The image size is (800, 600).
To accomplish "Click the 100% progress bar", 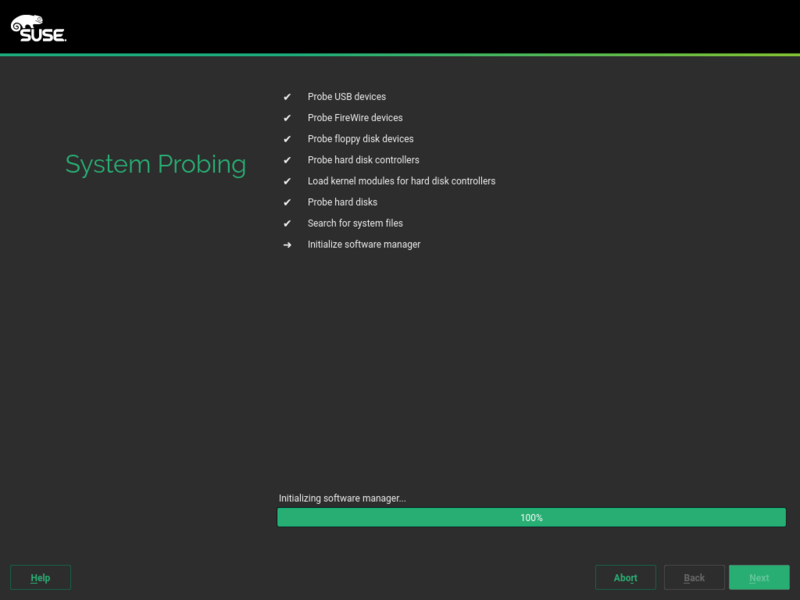I will 531,517.
